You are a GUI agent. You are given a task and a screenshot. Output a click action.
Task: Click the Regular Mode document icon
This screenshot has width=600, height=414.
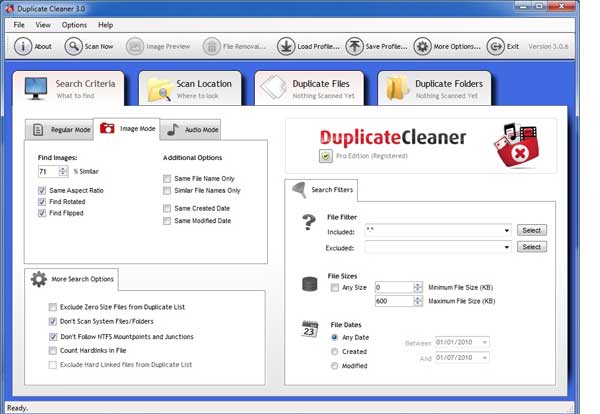[38, 130]
